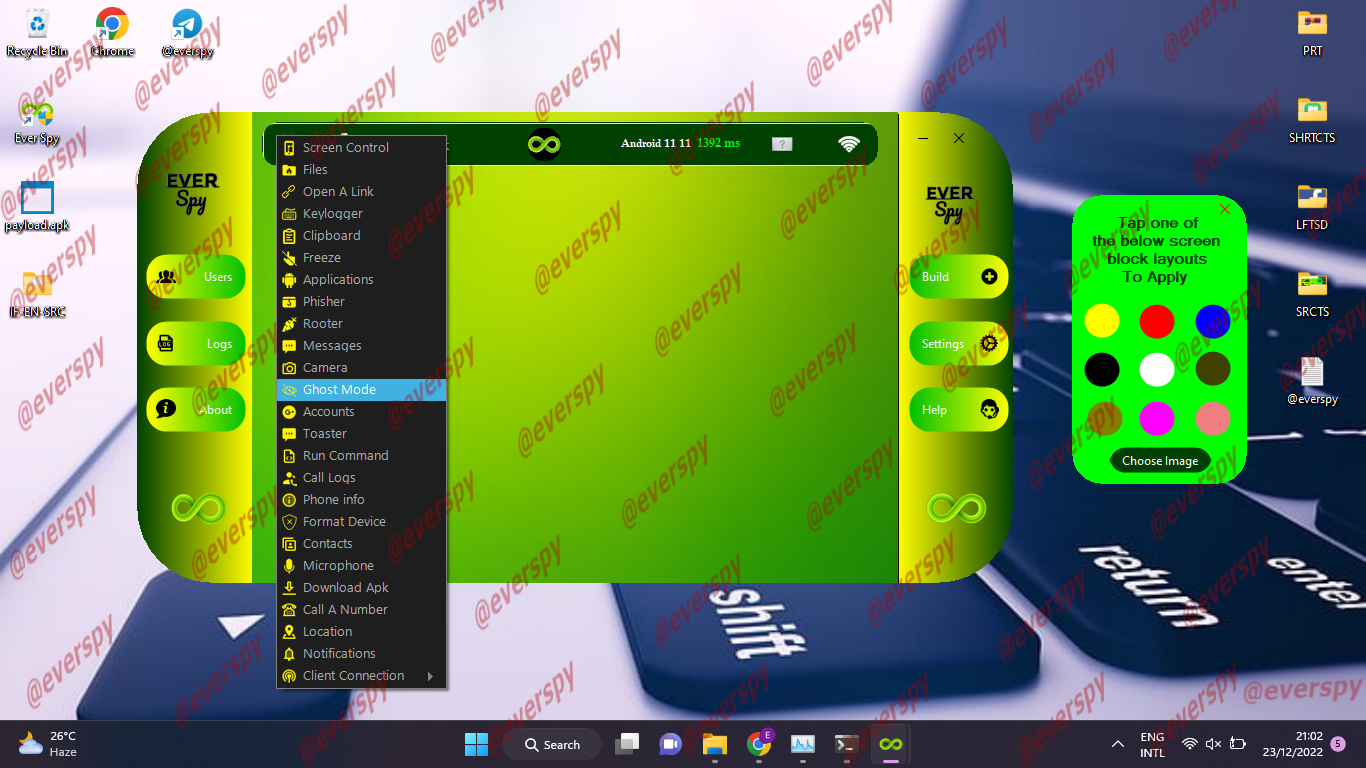Close the screen block layouts panel
Screen dimensions: 1366x768
[x=1225, y=209]
